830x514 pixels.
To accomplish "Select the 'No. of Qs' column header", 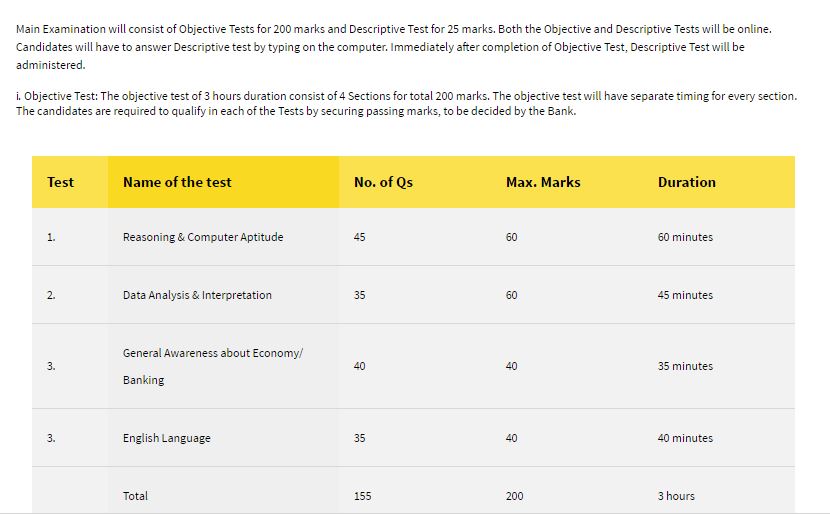I will (415, 182).
